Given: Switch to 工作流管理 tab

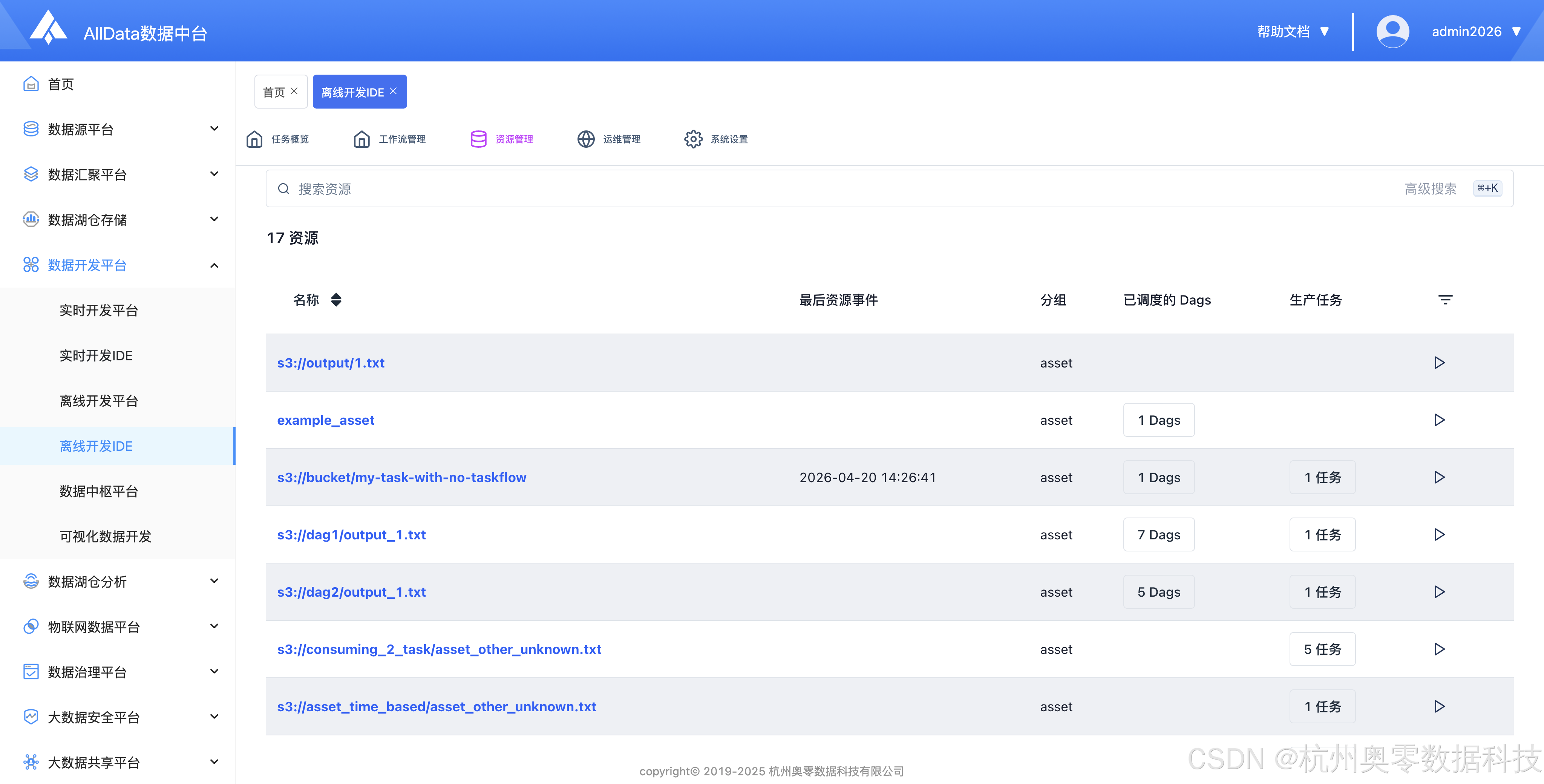Looking at the screenshot, I should pyautogui.click(x=390, y=139).
